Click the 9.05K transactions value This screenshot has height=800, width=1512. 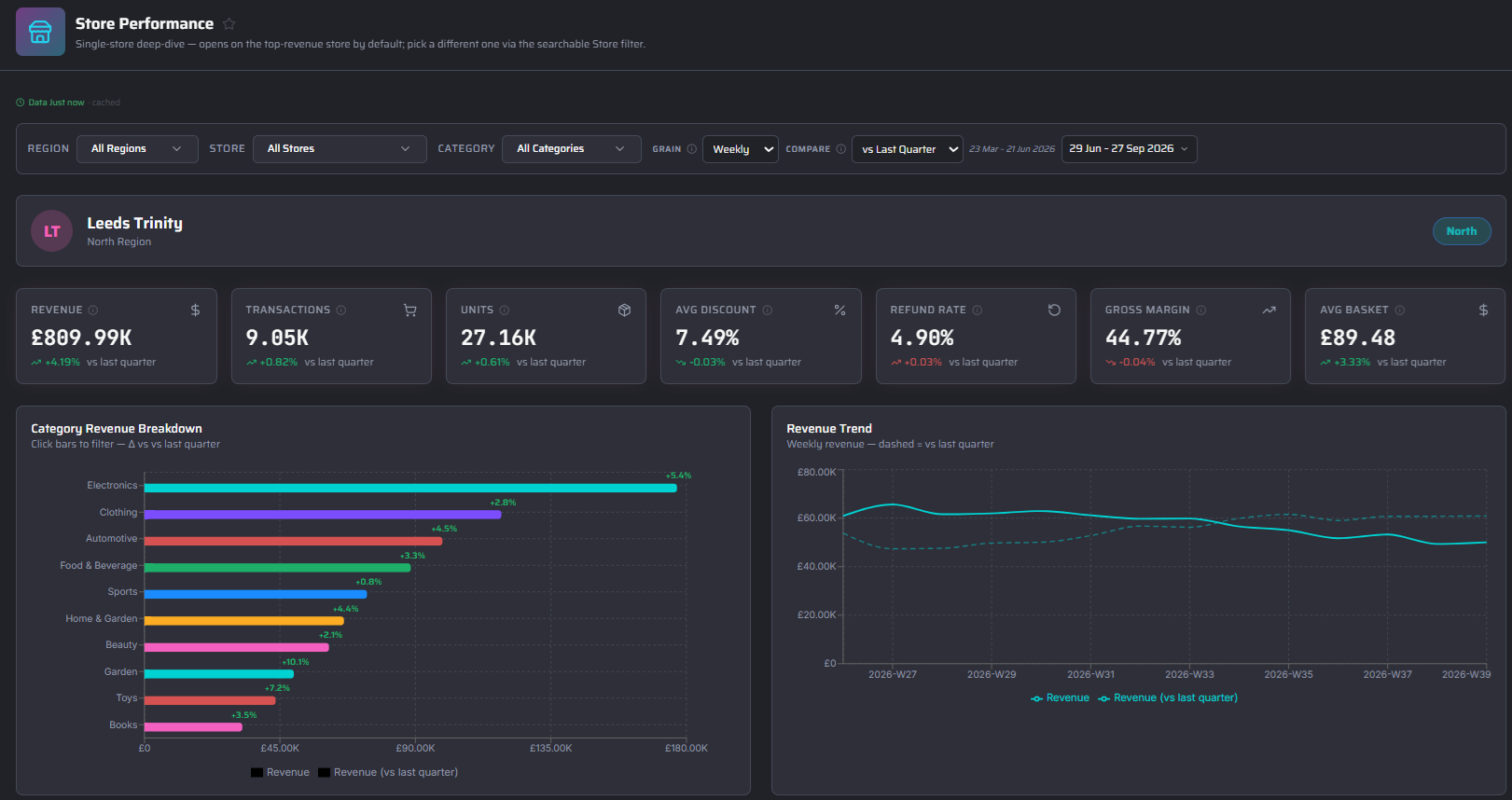[x=277, y=338]
